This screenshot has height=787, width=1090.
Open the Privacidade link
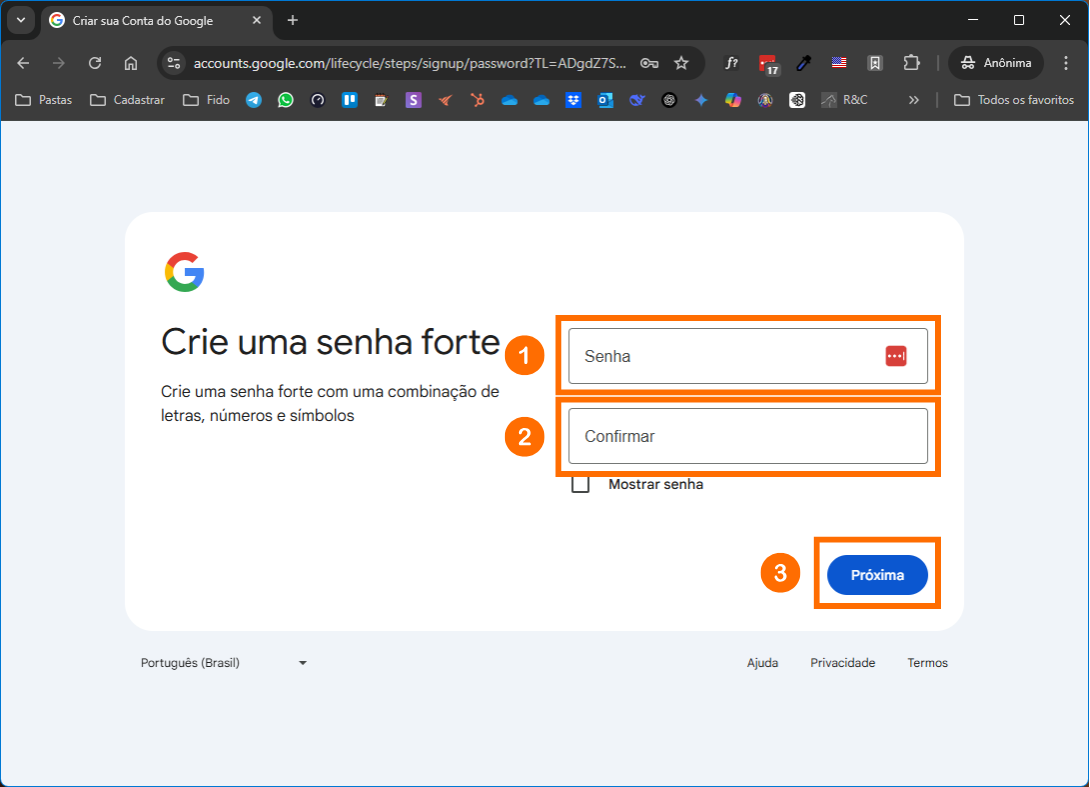coord(842,663)
